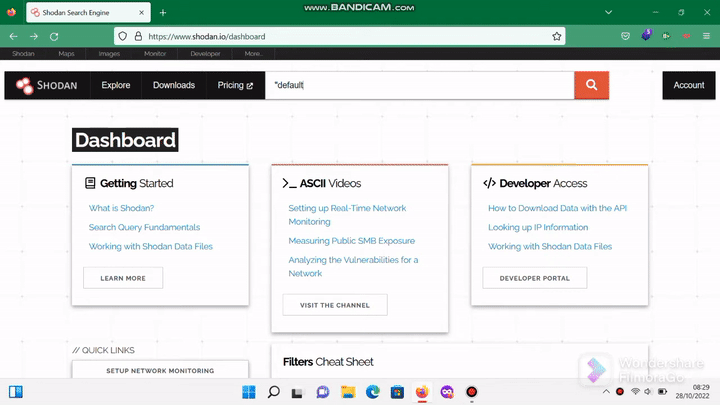Open Setting up Real-Time Network Monitoring video
Image resolution: width=720 pixels, height=405 pixels.
click(x=347, y=215)
